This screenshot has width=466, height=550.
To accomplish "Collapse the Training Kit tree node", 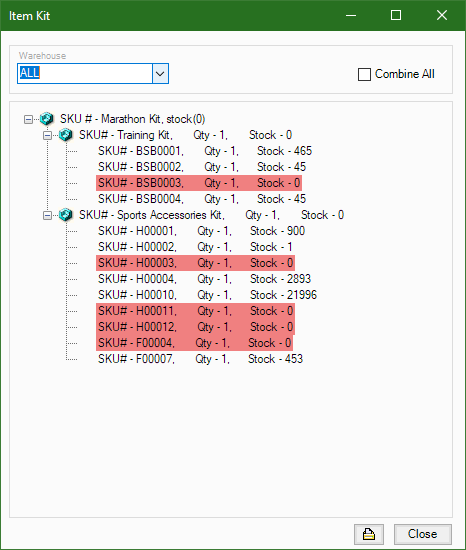I will click(47, 135).
